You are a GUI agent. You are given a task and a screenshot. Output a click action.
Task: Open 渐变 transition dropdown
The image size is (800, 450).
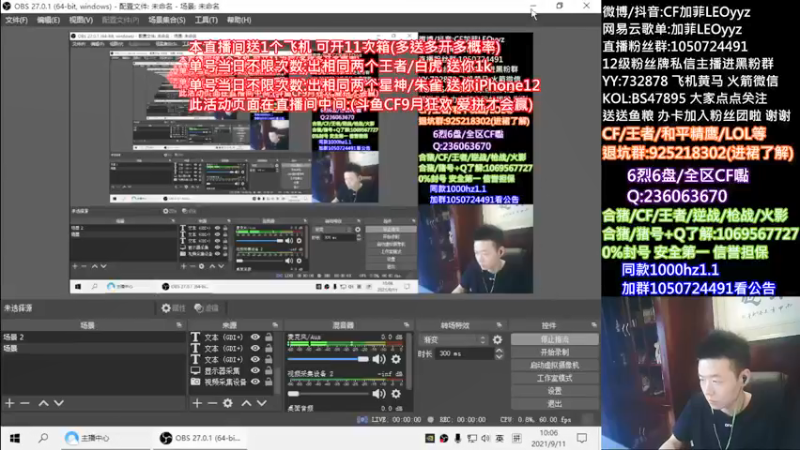click(x=454, y=339)
